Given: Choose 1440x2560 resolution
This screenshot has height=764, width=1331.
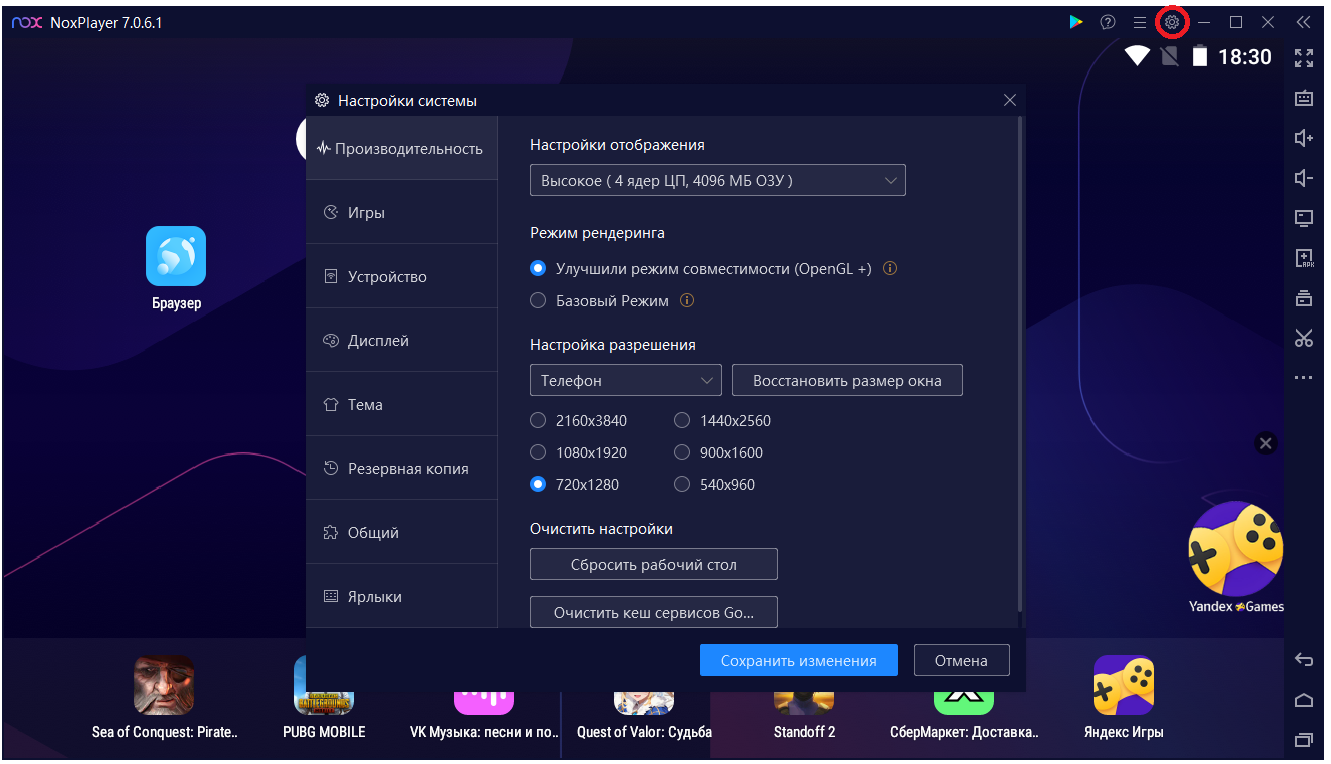Looking at the screenshot, I should click(x=682, y=421).
